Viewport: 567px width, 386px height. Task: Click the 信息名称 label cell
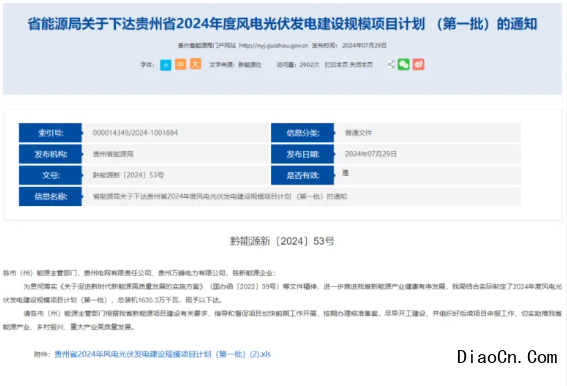click(x=50, y=196)
